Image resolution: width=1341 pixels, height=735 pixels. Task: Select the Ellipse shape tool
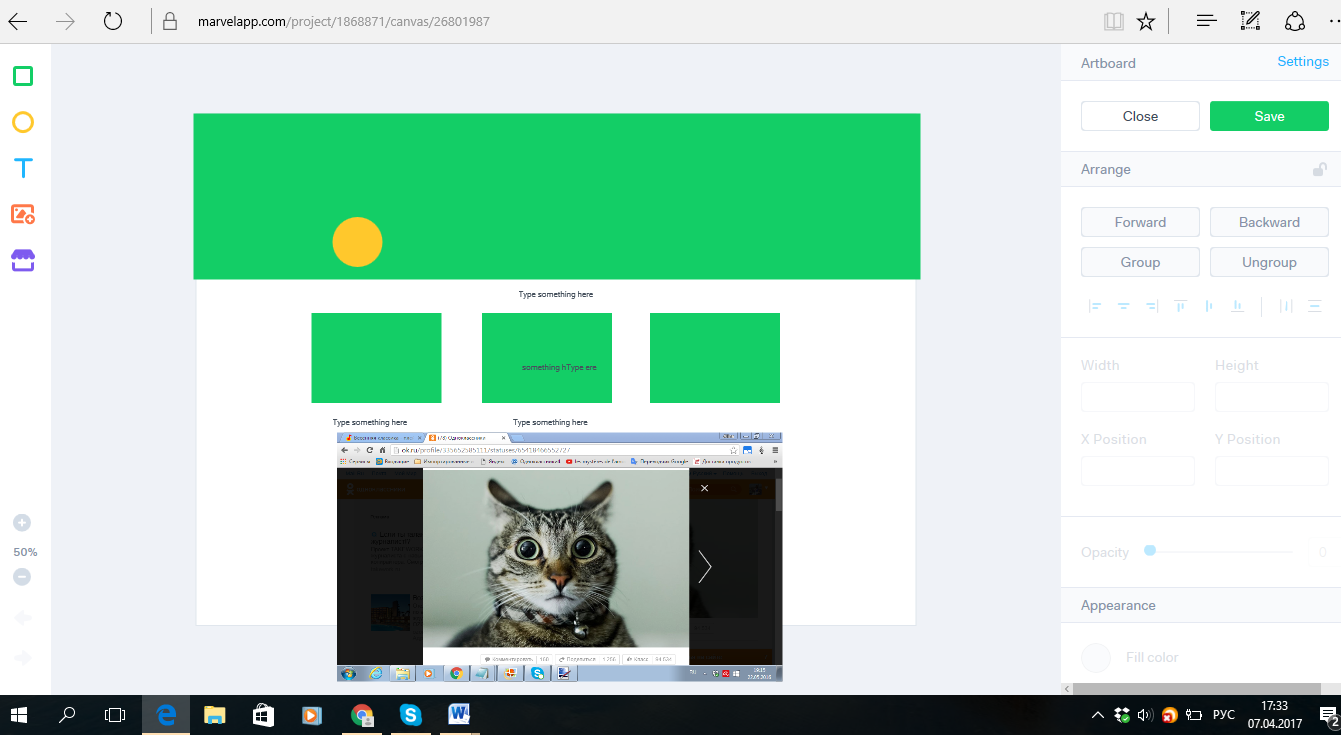[23, 122]
